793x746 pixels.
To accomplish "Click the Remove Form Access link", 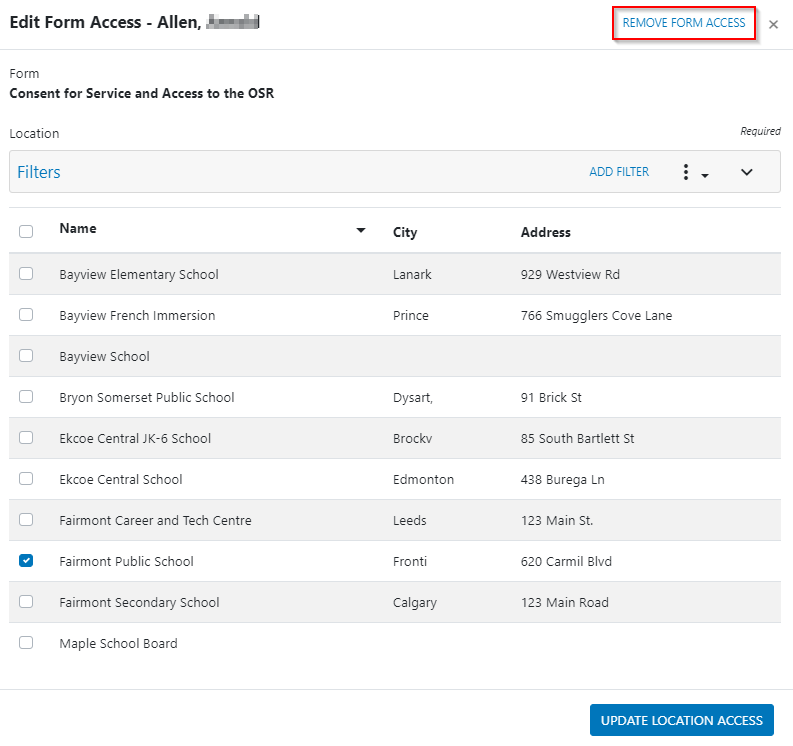I will [684, 23].
